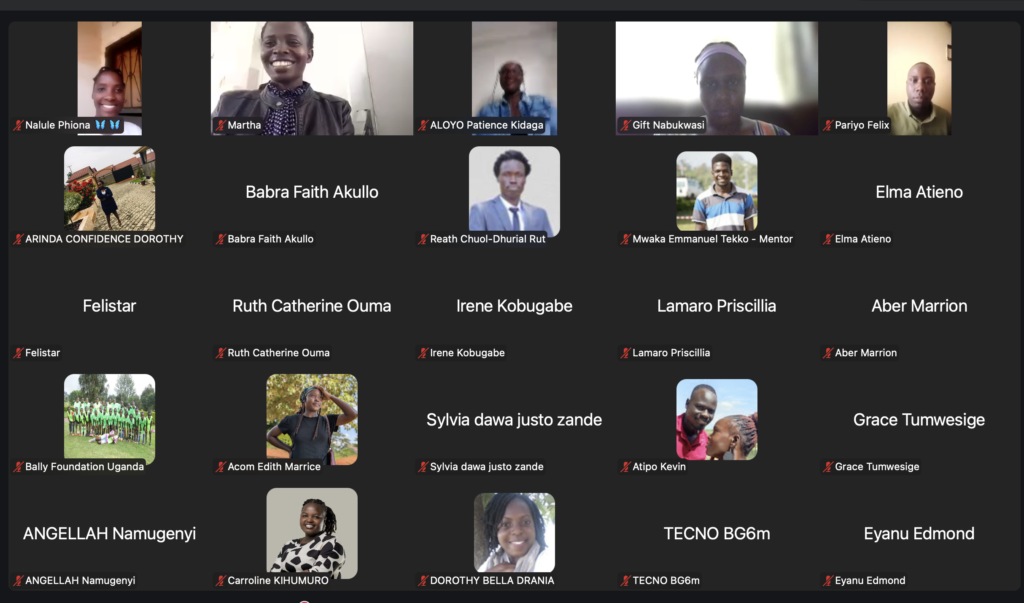The height and width of the screenshot is (603, 1024).
Task: Select ALOYO Patience Kidaga's video feed
Action: (515, 78)
